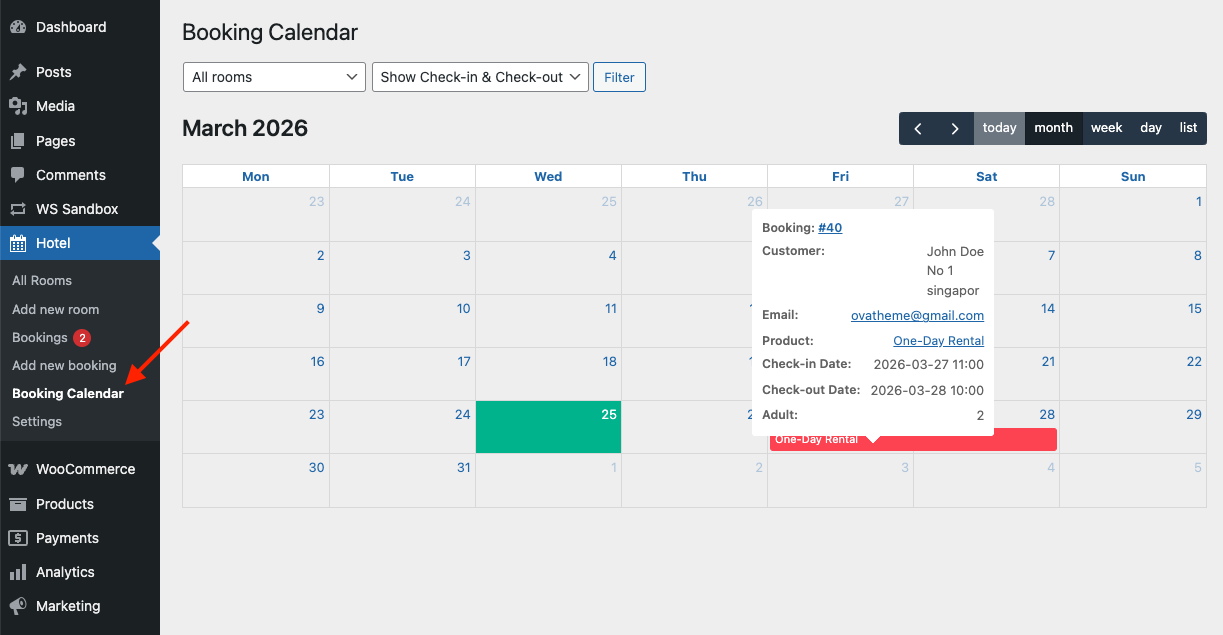Go to previous month arrow

point(918,128)
